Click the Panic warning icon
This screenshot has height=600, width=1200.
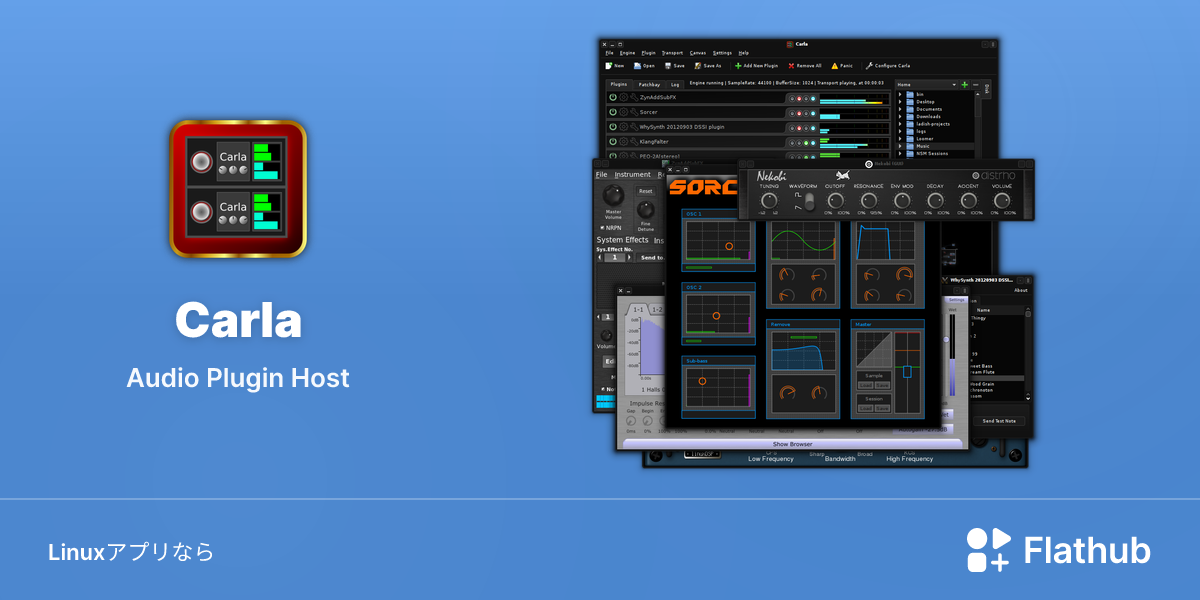835,66
